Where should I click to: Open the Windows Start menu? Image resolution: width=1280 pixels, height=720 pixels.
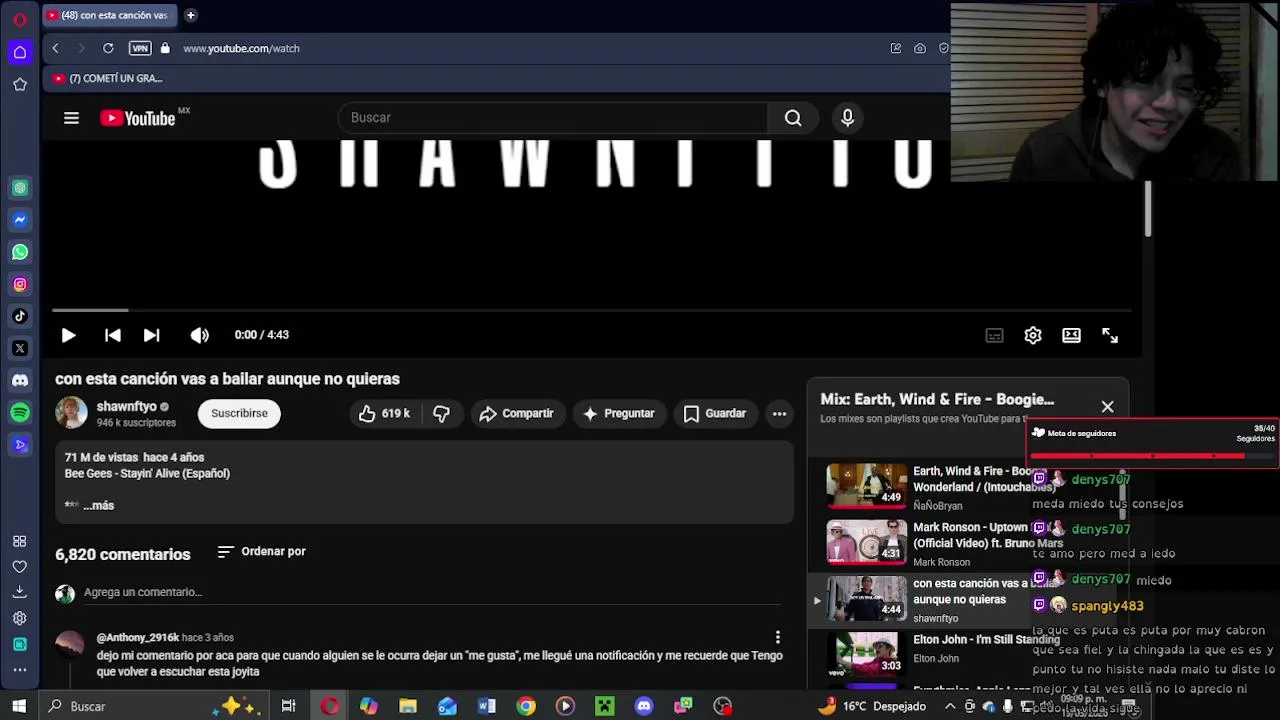pos(19,706)
